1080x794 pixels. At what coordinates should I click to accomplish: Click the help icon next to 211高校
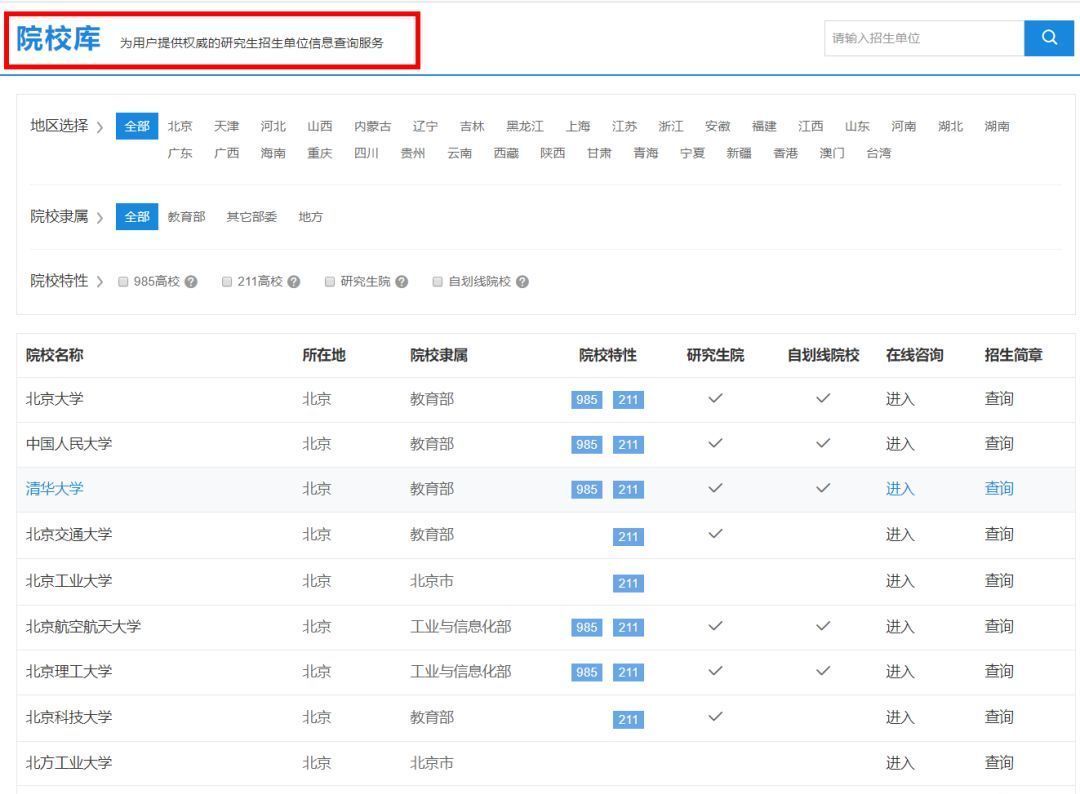[x=293, y=281]
